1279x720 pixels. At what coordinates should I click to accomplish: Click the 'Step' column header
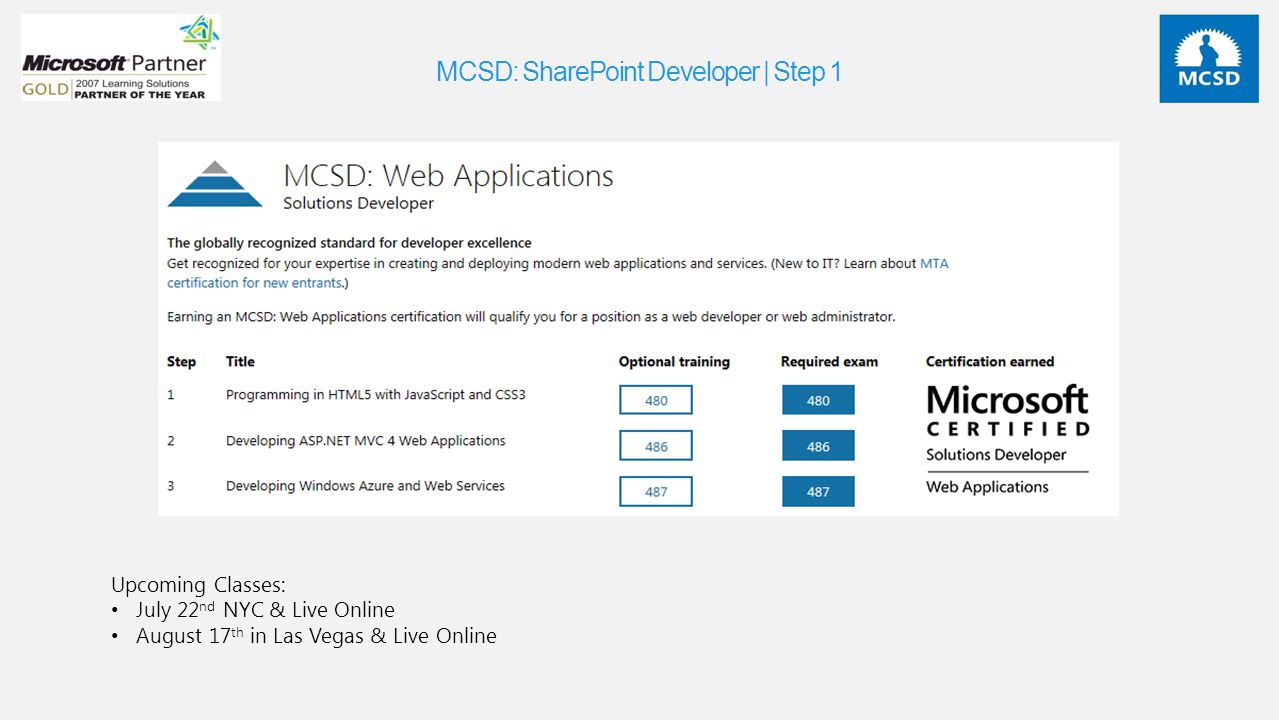pos(182,362)
